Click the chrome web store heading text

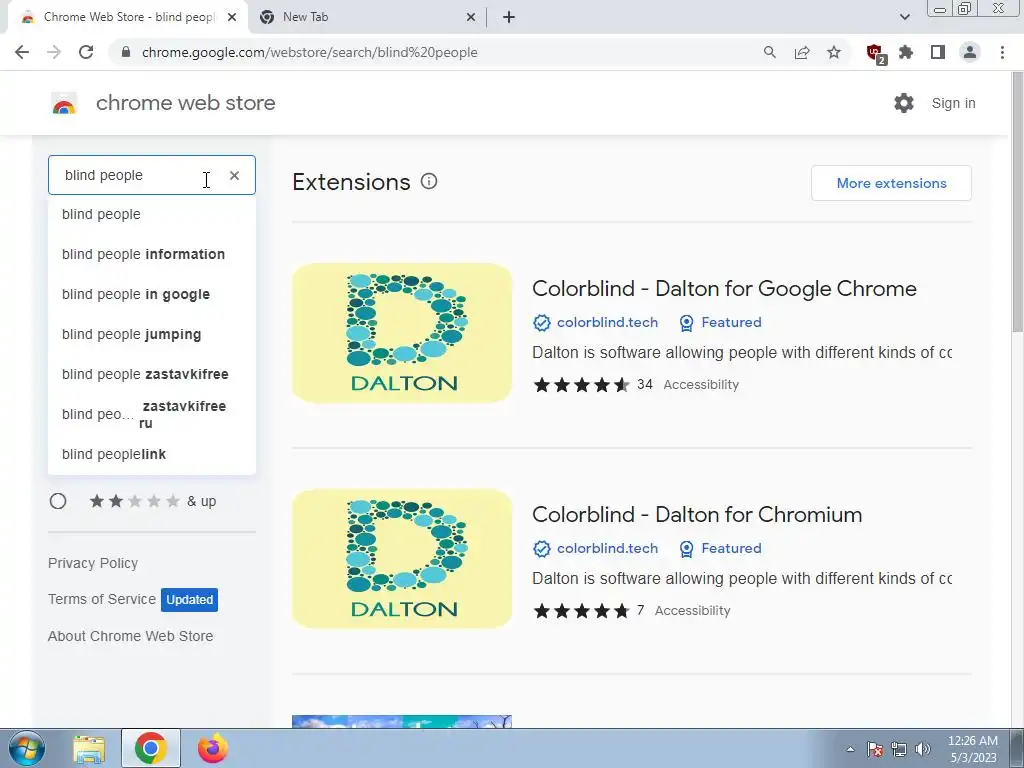[x=185, y=103]
